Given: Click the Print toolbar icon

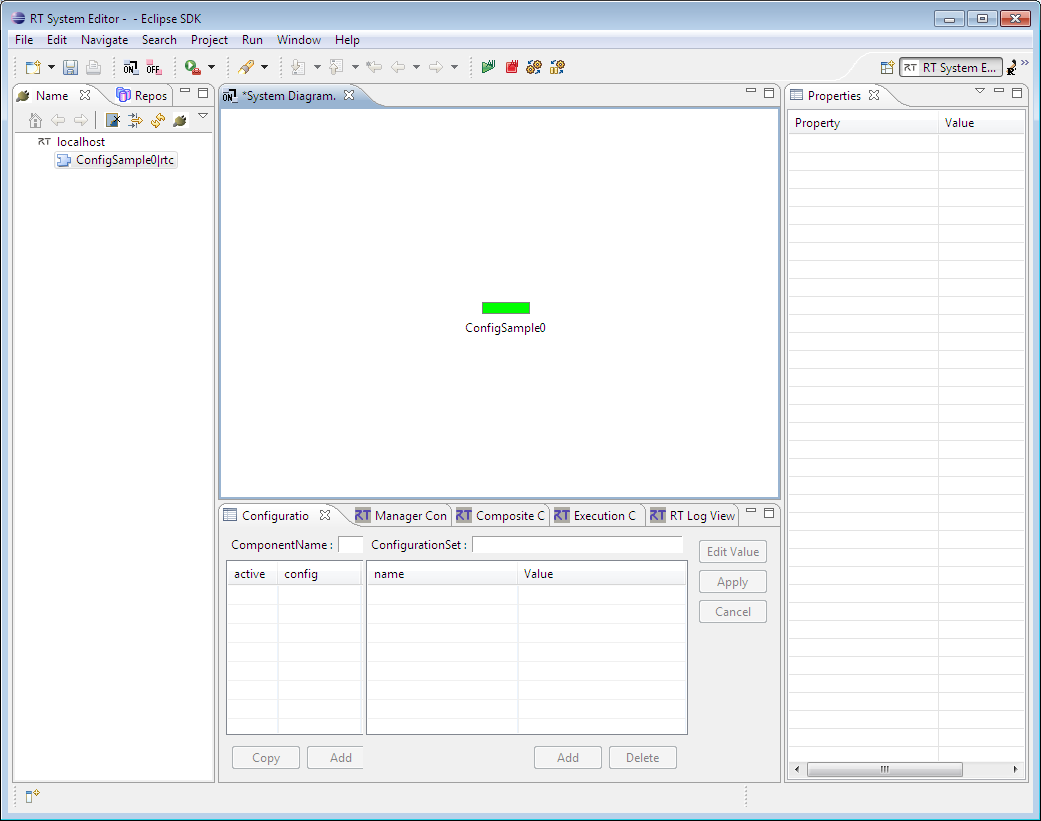Looking at the screenshot, I should coord(94,67).
